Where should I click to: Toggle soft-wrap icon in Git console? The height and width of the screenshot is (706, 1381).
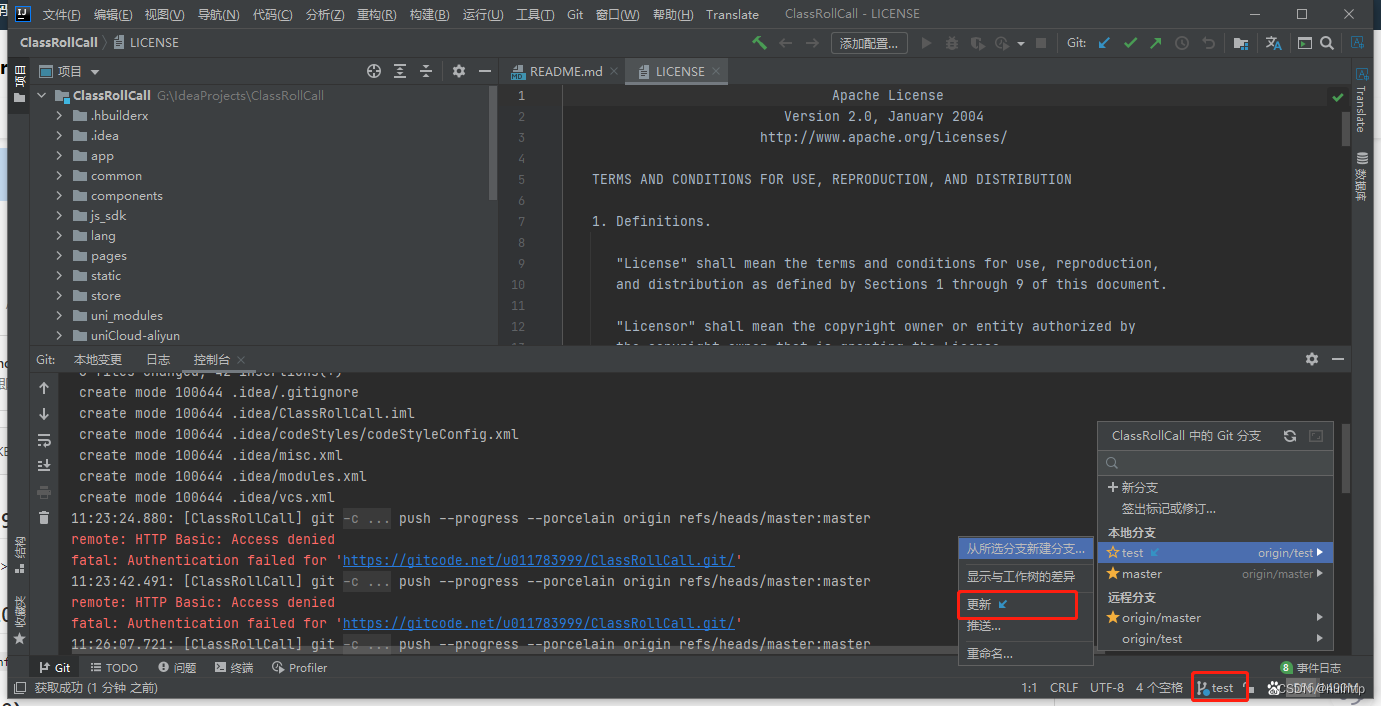pos(44,440)
